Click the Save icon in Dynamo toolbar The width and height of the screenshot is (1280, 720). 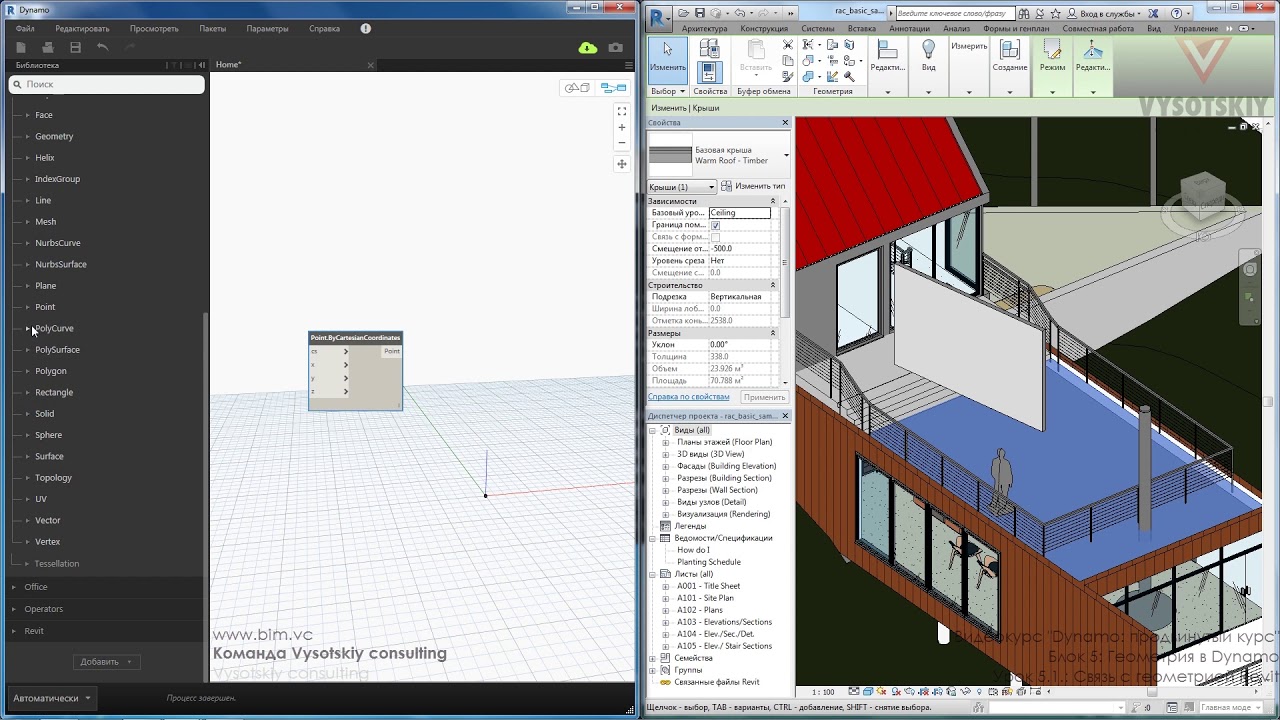click(x=75, y=47)
